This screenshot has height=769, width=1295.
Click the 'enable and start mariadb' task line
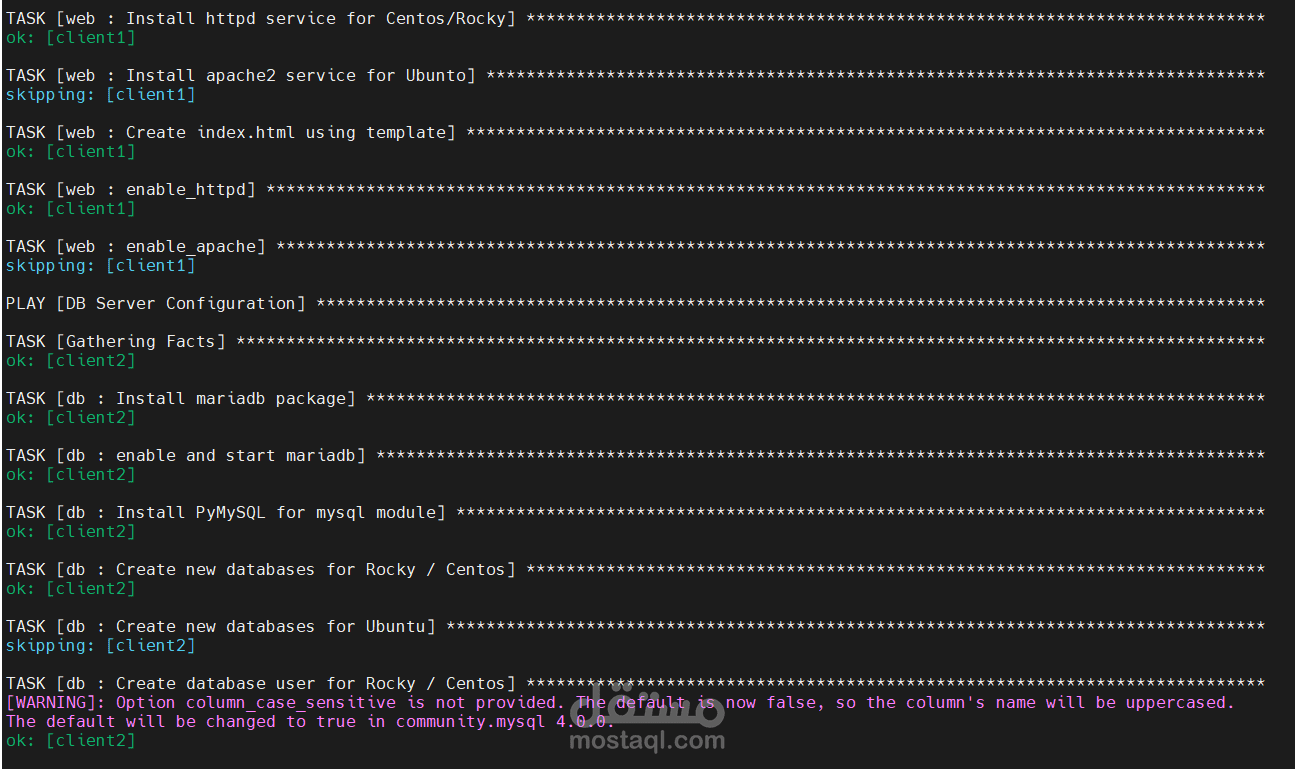635,456
